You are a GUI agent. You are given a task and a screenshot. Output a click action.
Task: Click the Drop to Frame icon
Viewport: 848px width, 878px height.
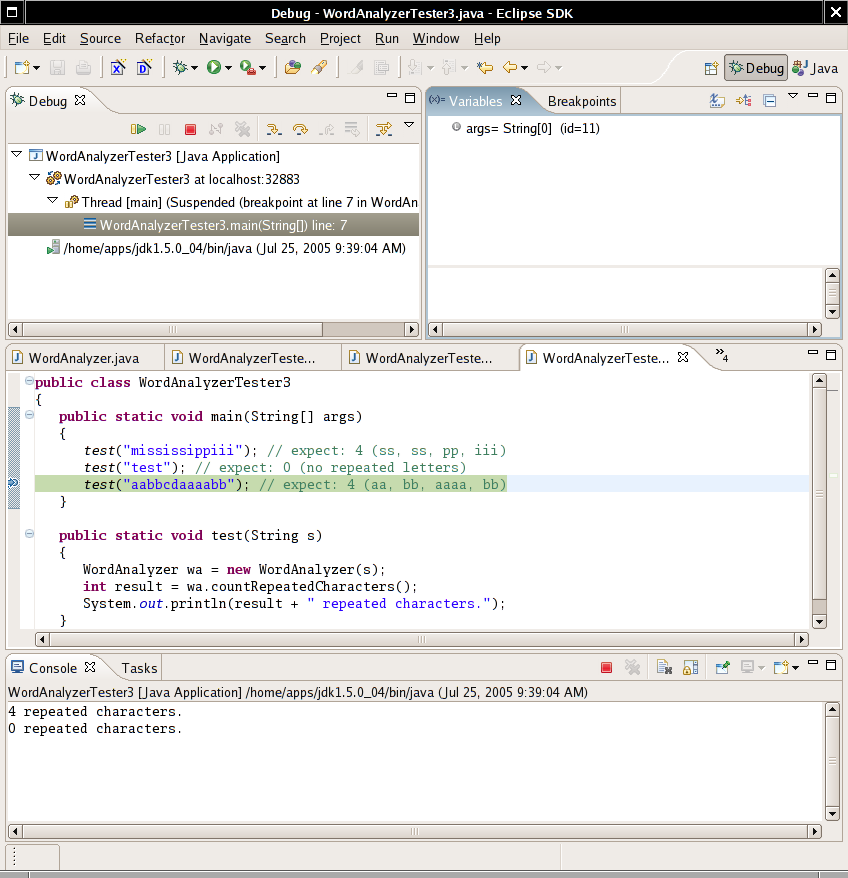pos(352,129)
